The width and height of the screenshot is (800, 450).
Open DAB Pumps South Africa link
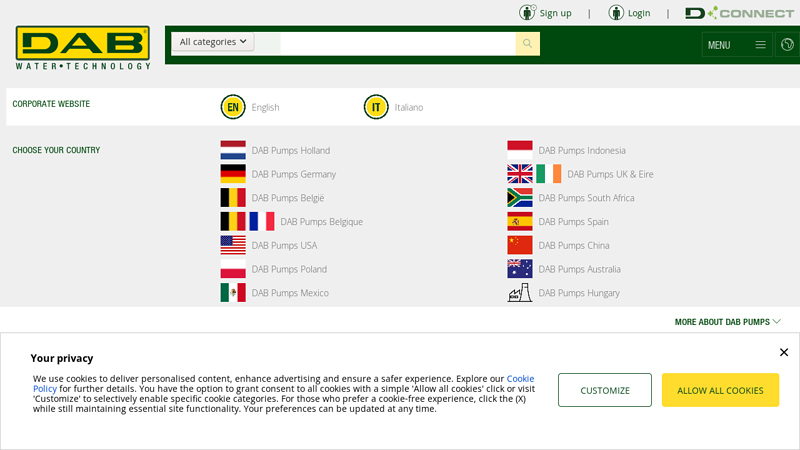coord(586,198)
